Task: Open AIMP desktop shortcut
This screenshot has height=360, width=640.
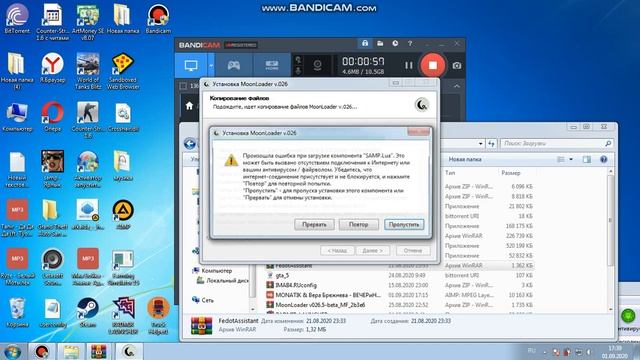Action: point(123,215)
